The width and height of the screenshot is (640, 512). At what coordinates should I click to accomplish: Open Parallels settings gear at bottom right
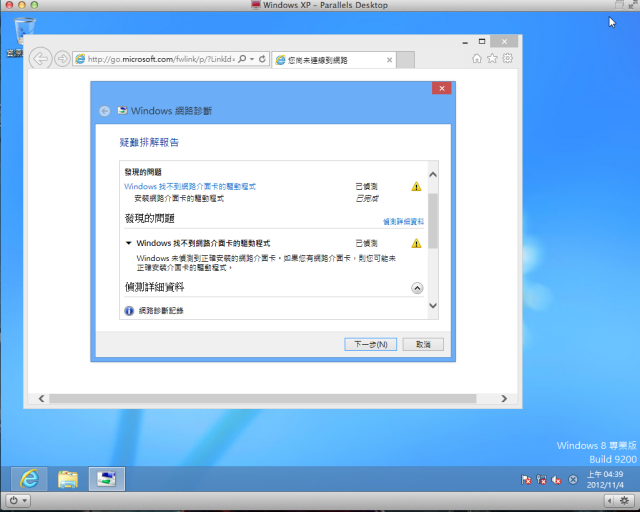(x=624, y=501)
